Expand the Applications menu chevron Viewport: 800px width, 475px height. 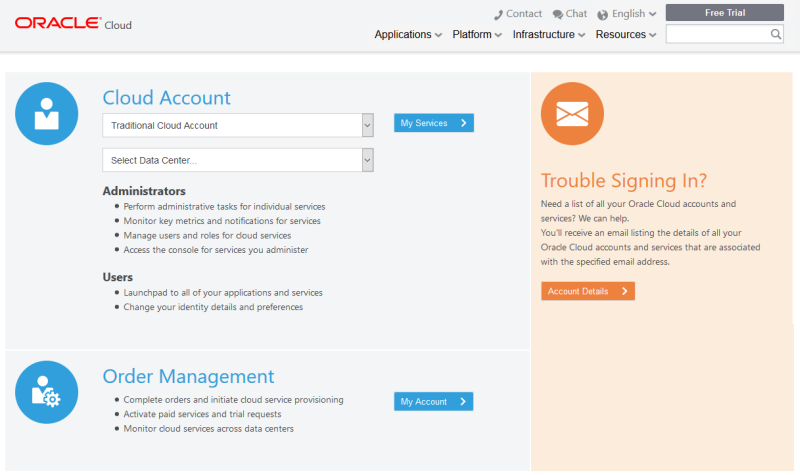click(x=438, y=35)
